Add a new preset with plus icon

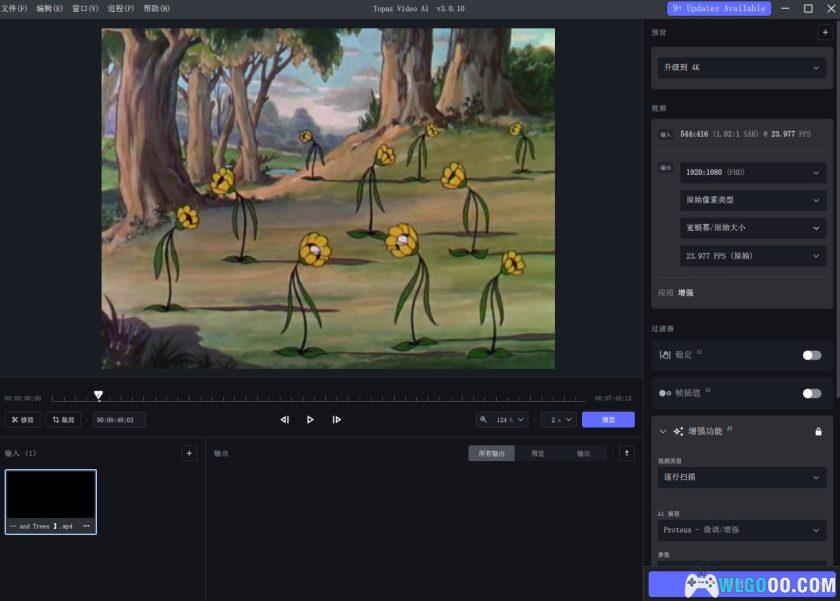pyautogui.click(x=824, y=32)
